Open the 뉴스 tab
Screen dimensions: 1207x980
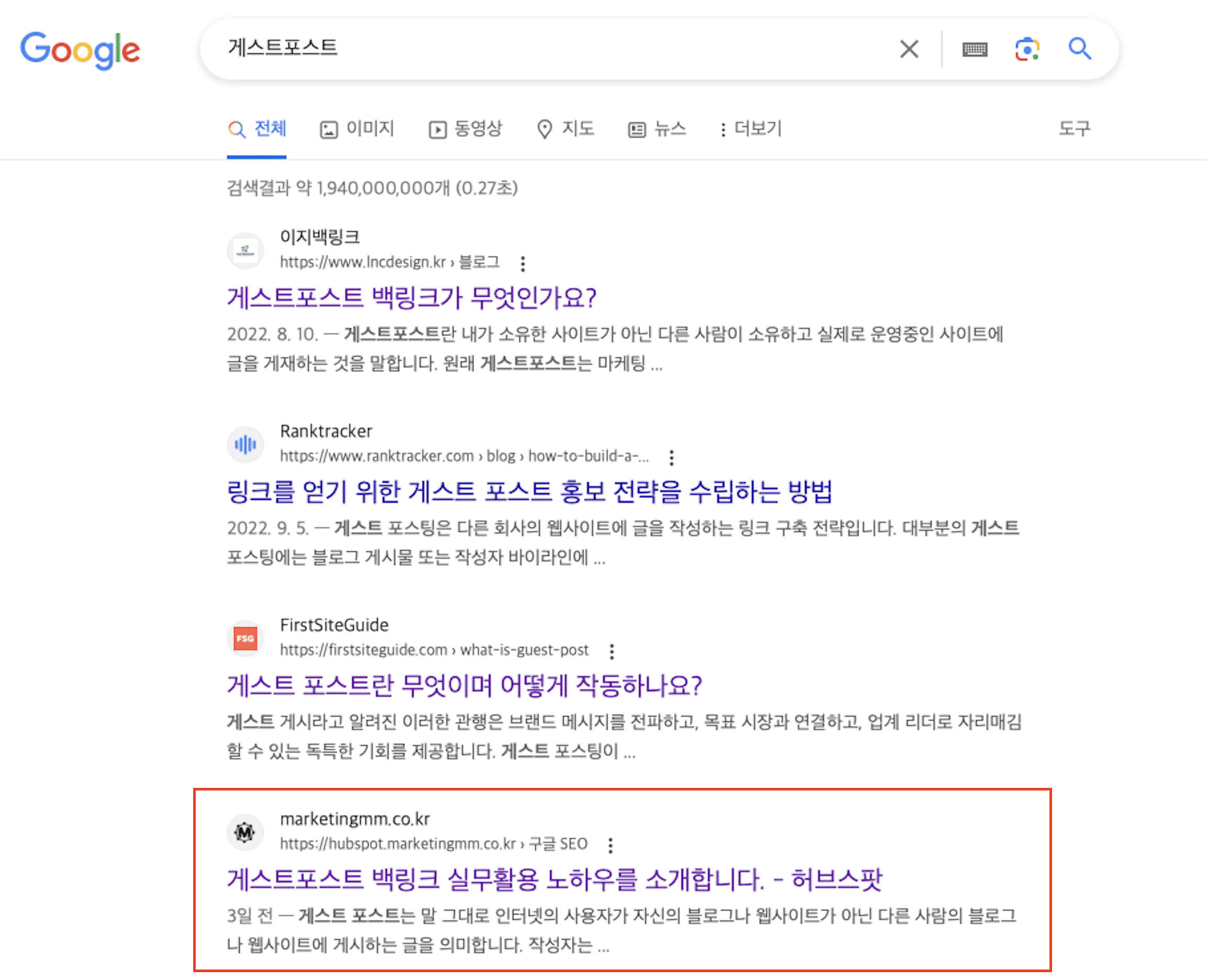click(x=657, y=129)
